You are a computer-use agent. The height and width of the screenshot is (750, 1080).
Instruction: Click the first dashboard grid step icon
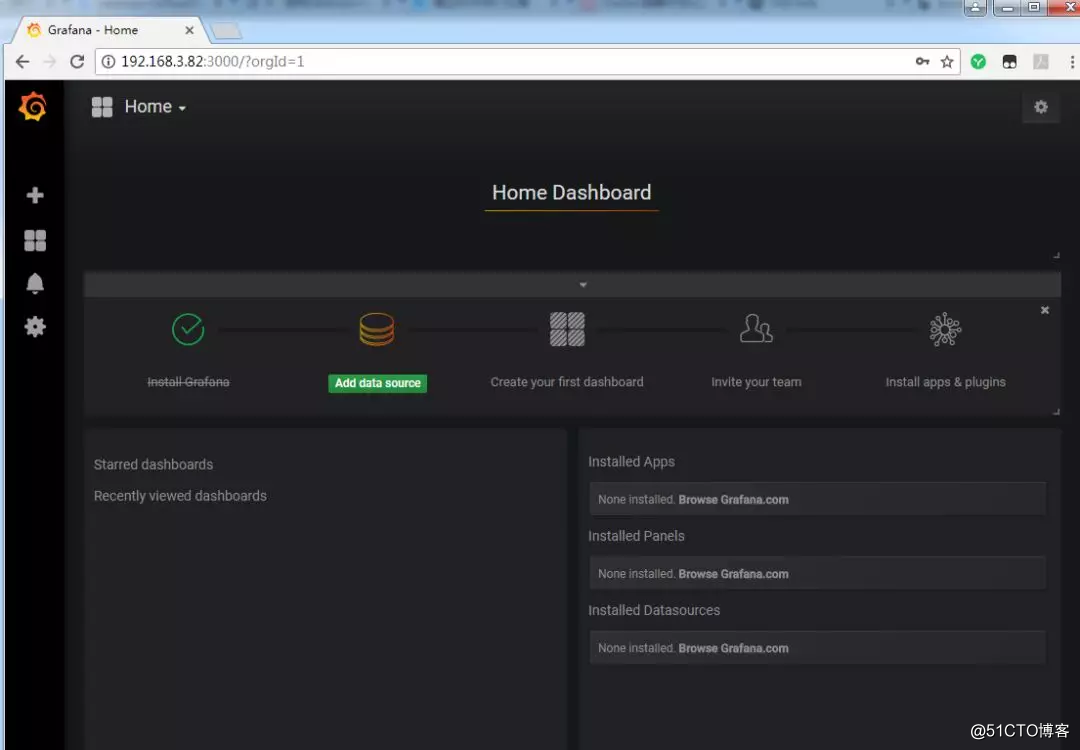[x=567, y=329]
